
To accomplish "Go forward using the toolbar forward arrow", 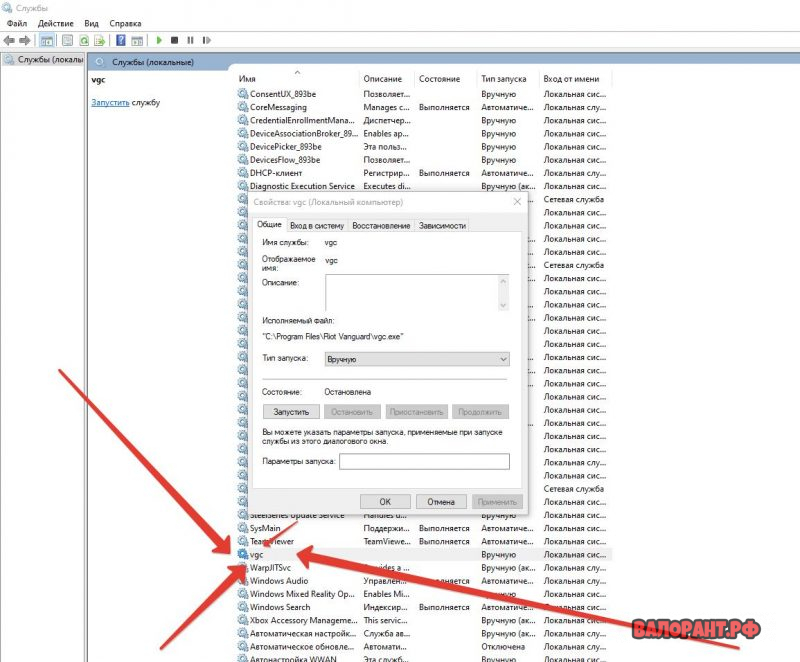I will 24,40.
